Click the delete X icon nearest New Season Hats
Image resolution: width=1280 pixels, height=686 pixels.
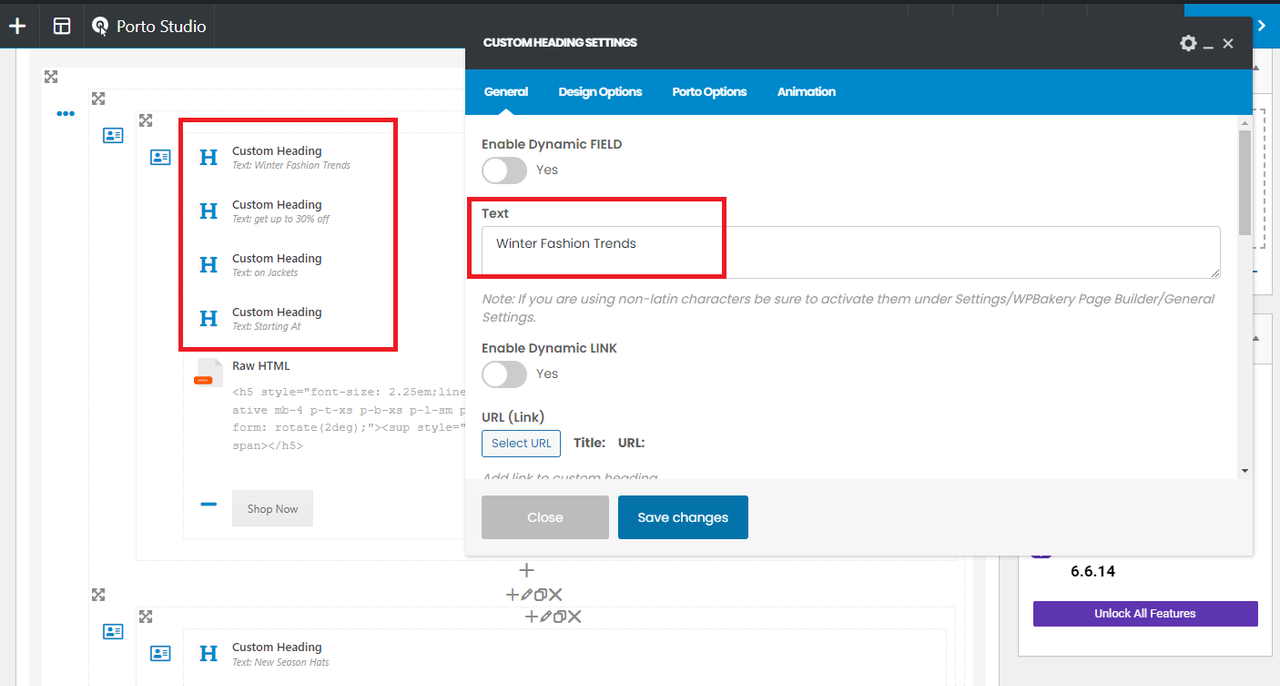click(x=574, y=617)
